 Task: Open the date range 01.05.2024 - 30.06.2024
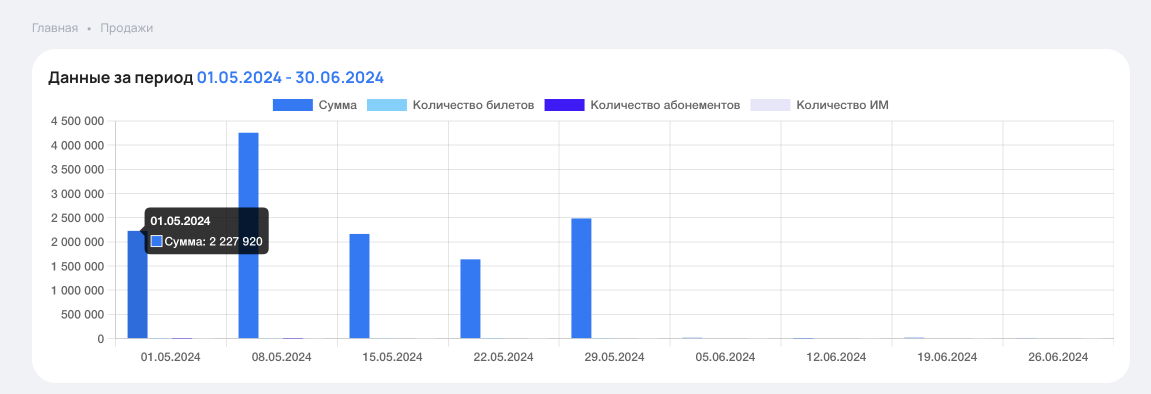click(290, 77)
